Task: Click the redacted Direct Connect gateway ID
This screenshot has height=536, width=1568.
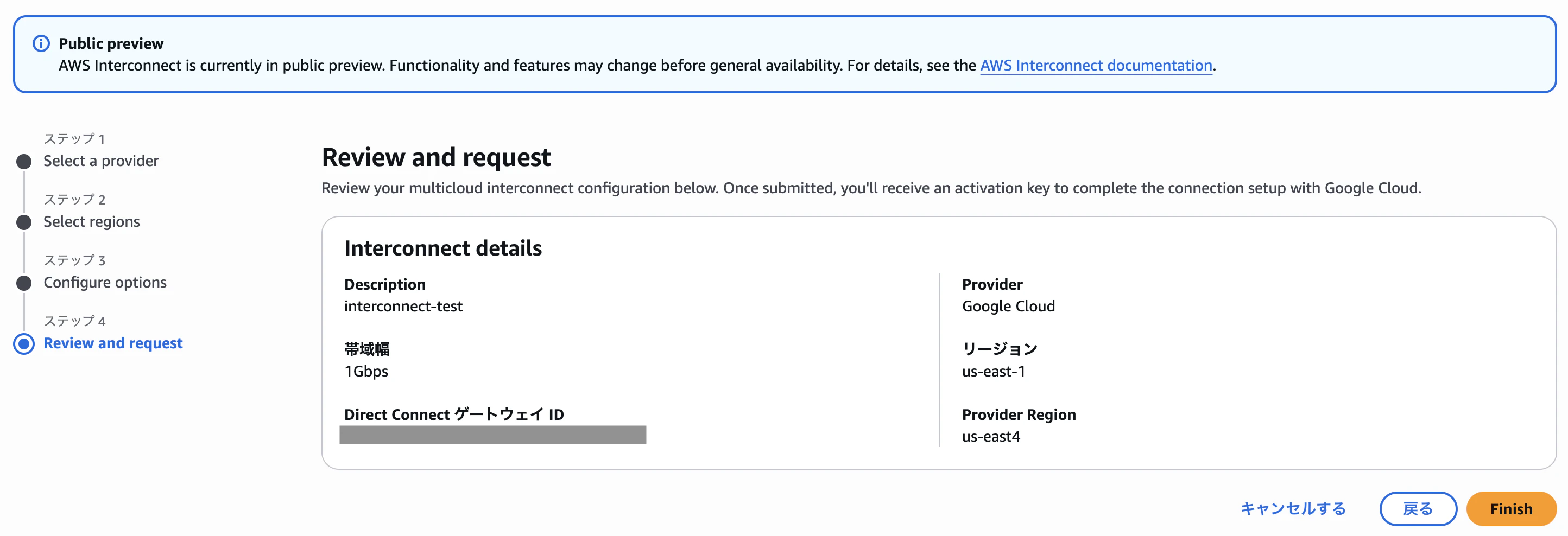Action: coord(492,435)
